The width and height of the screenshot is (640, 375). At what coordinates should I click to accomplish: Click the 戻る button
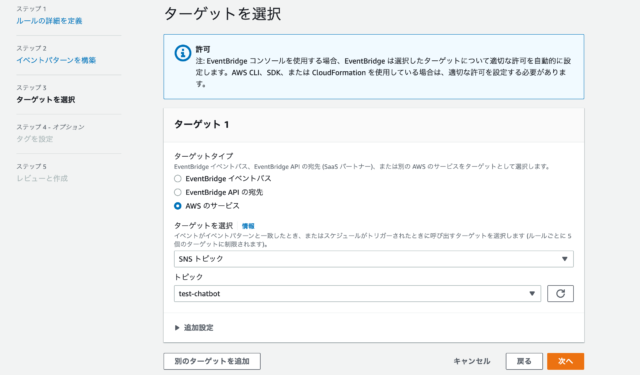coord(524,361)
